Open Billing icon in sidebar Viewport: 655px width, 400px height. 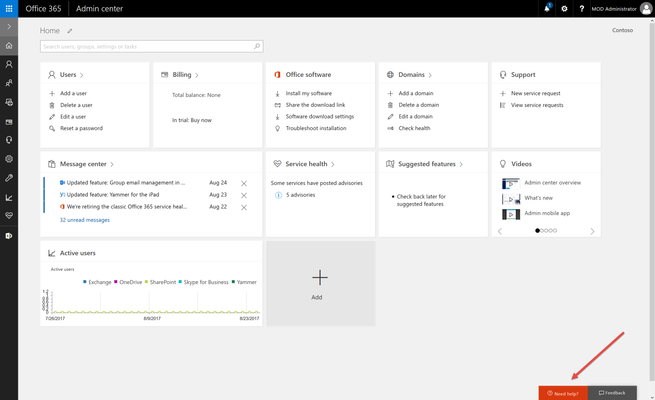(x=9, y=122)
